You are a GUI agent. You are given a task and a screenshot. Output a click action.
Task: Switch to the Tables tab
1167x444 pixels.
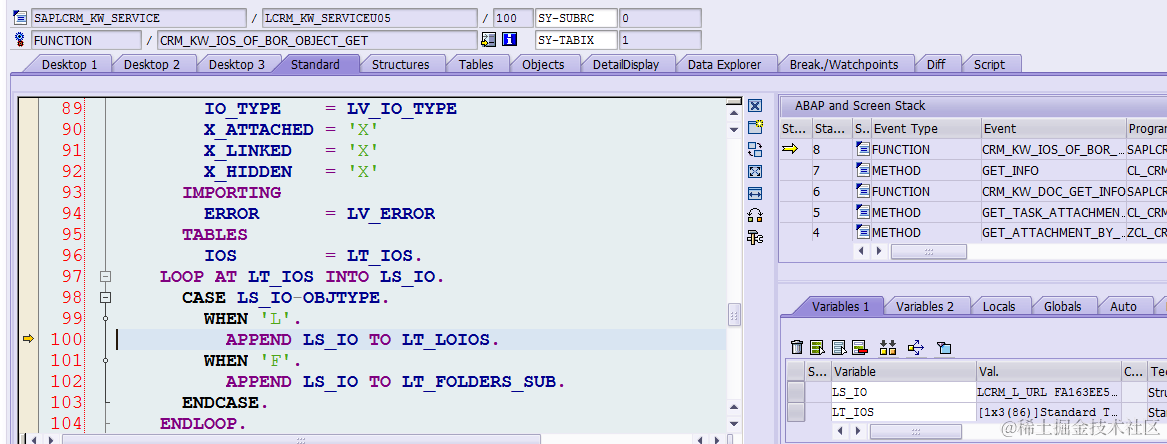[476, 65]
